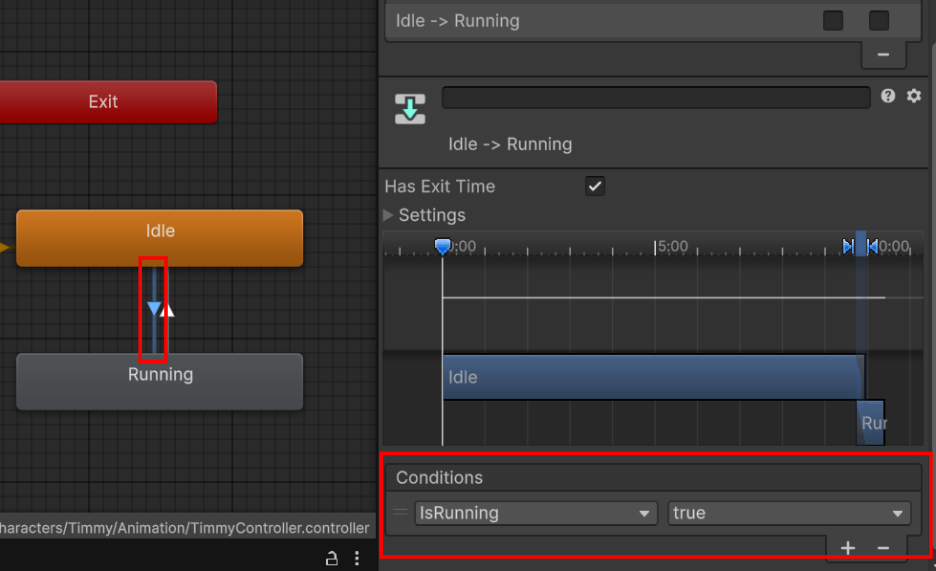Select the Running state node

[160, 382]
